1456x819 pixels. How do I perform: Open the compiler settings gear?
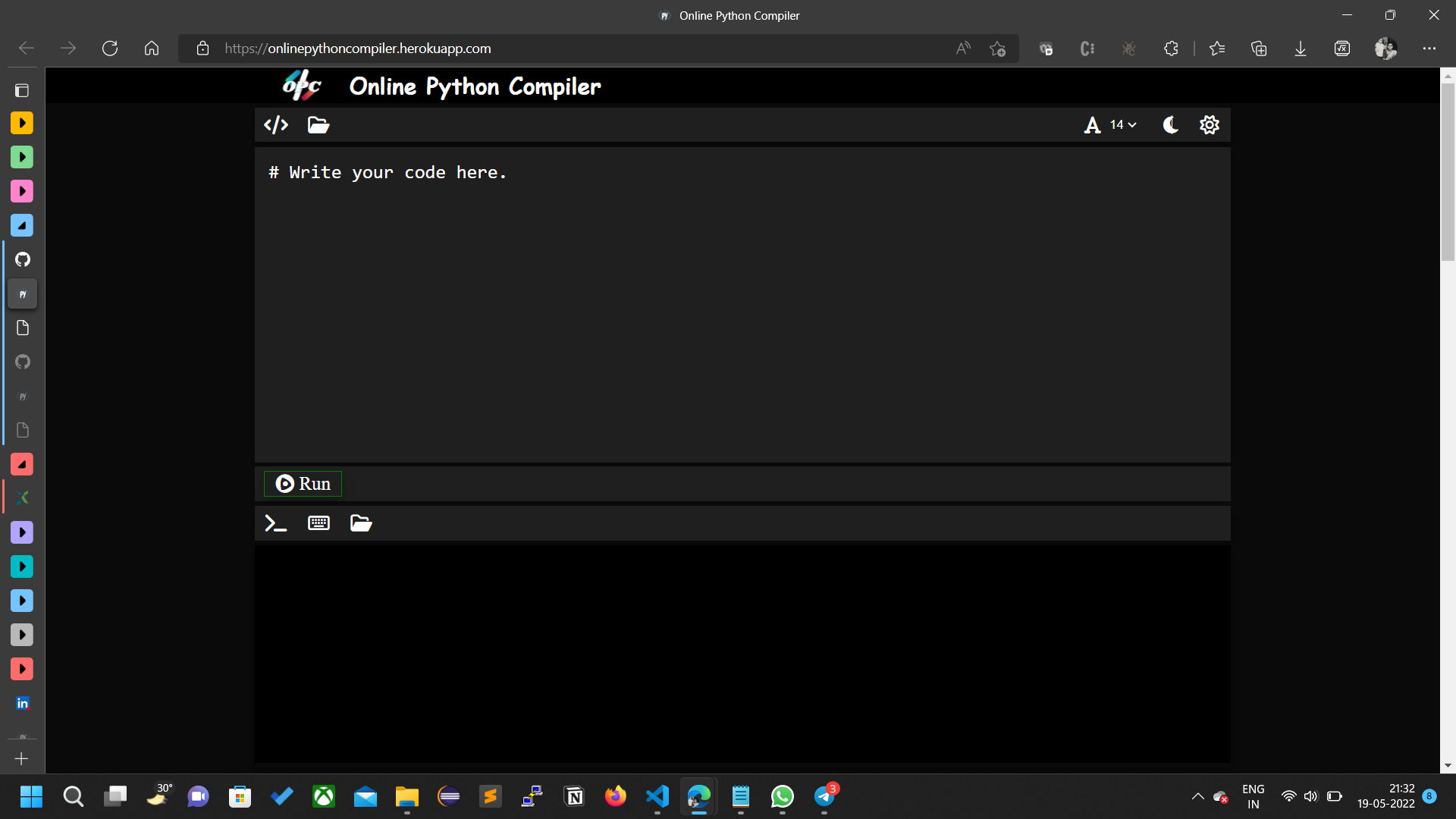click(x=1209, y=124)
